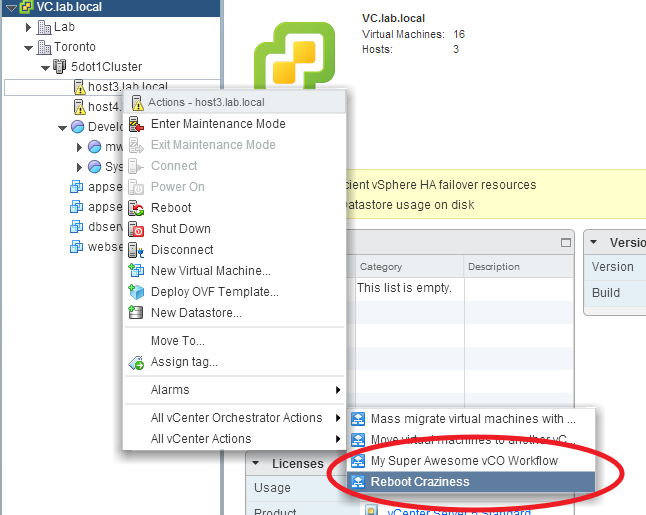The image size is (646, 515).
Task: Click the Enter Maintenance Mode icon
Action: point(136,124)
